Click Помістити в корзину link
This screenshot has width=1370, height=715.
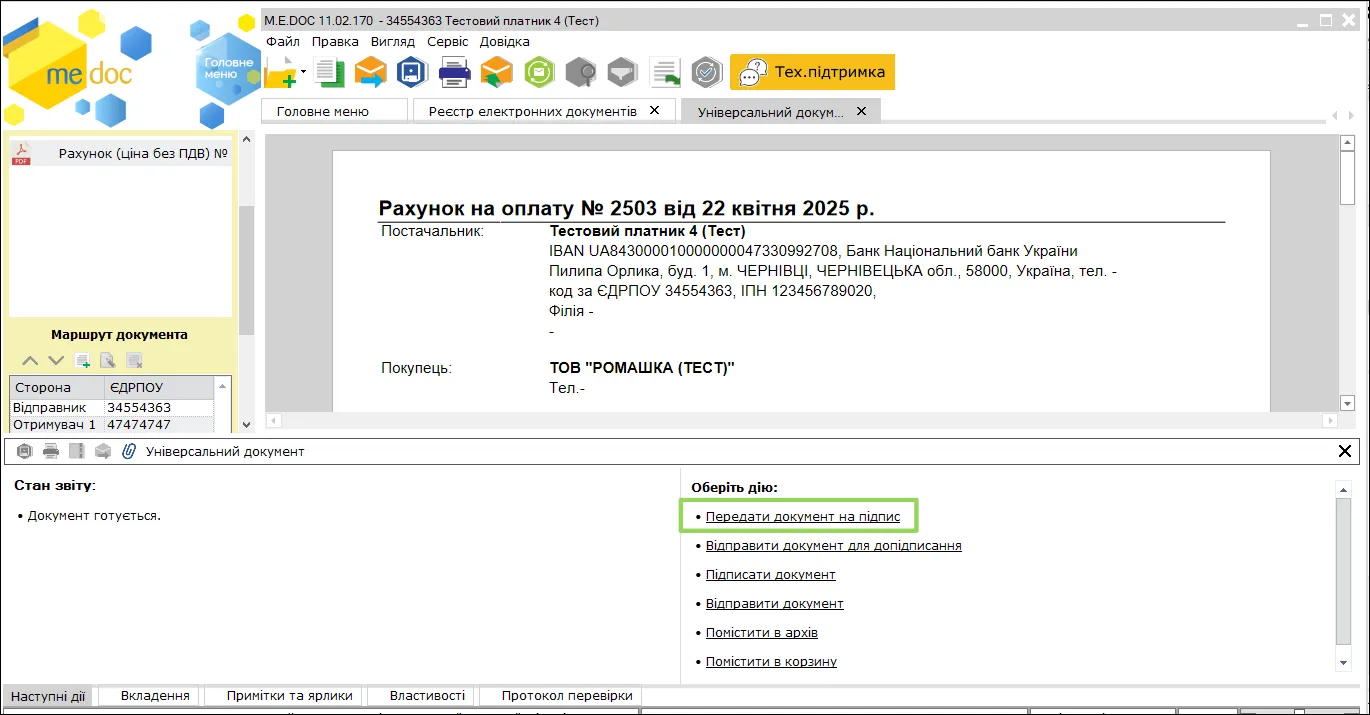point(771,661)
